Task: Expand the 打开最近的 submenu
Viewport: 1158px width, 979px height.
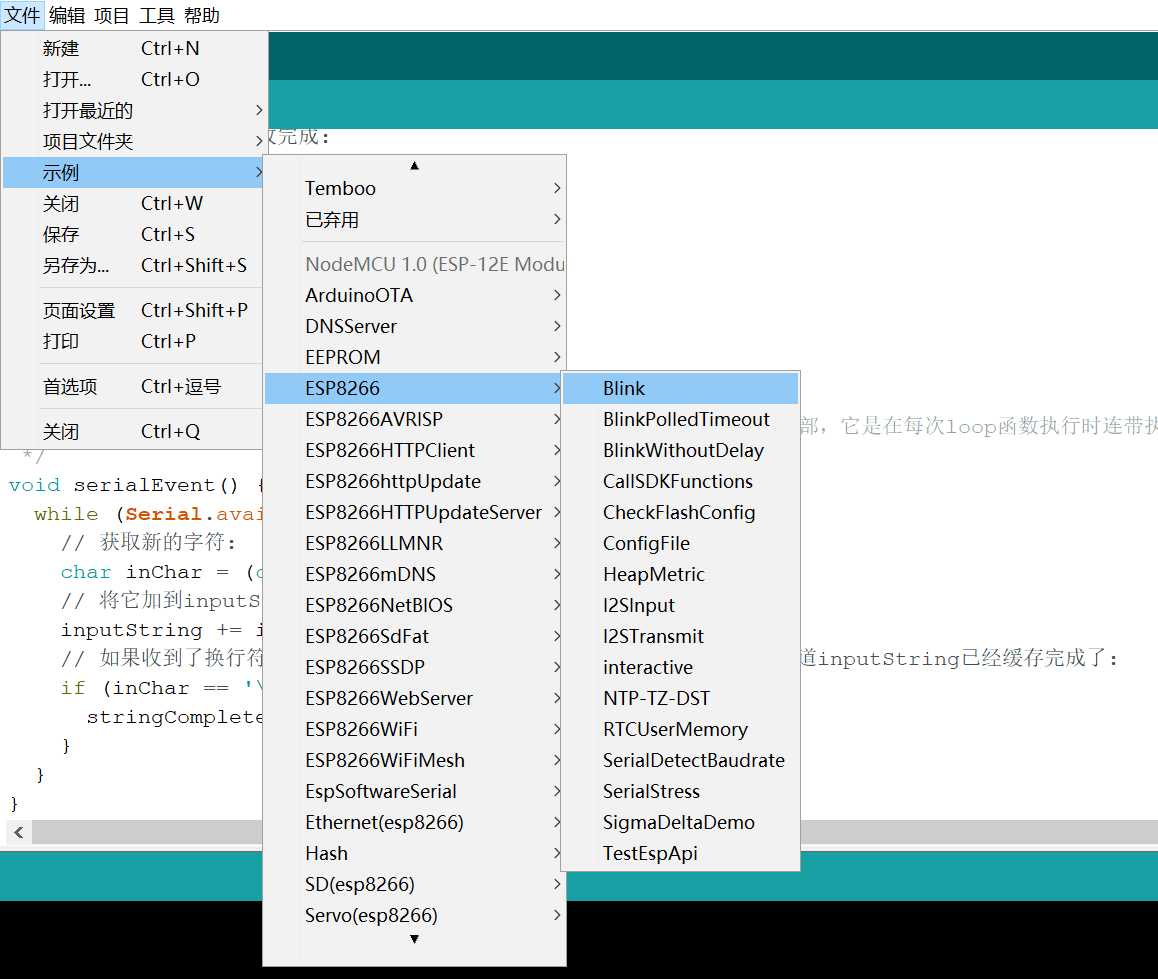Action: point(134,111)
